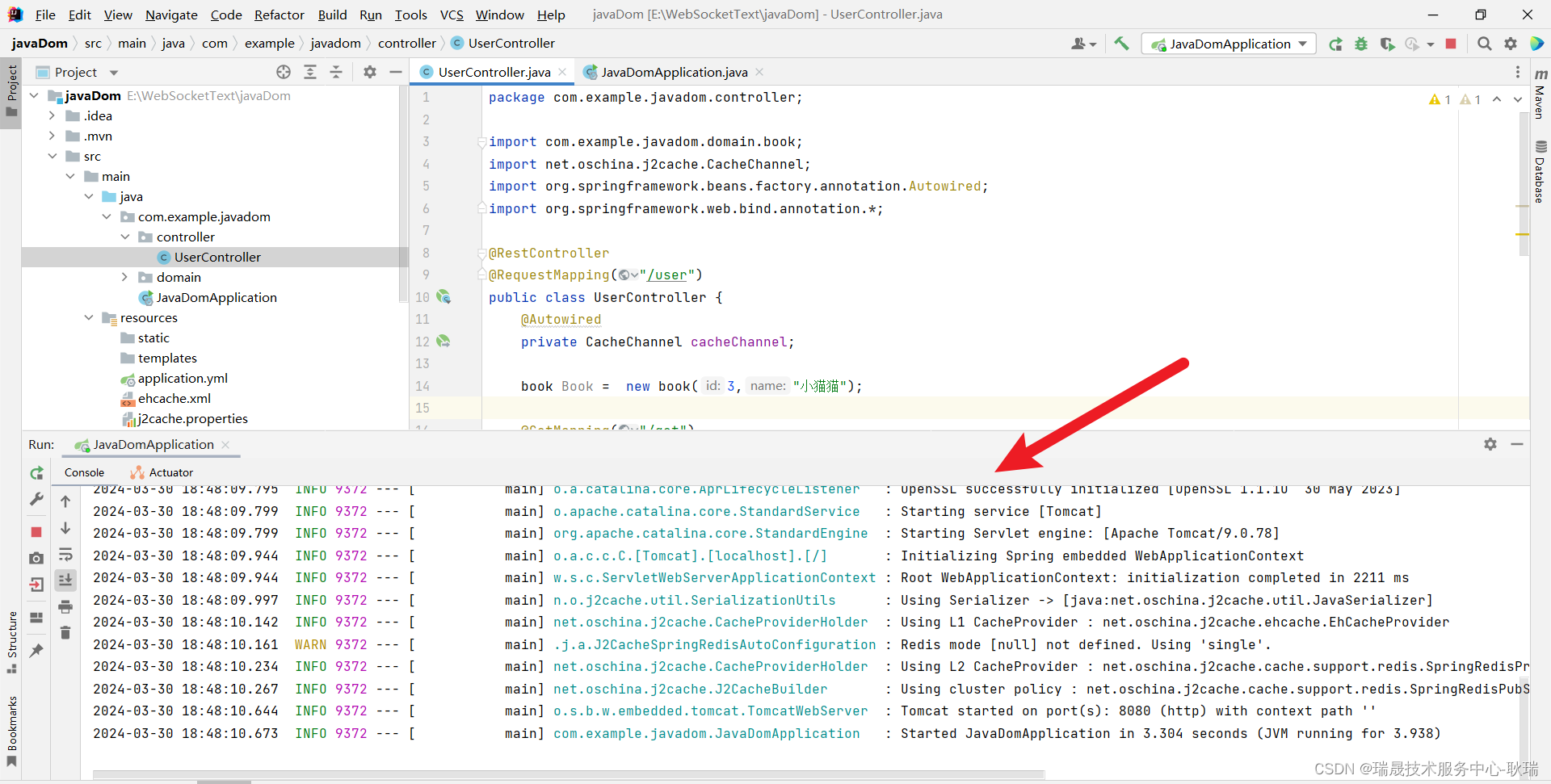Click Collapse All icon in Project panel
1551x784 pixels.
[x=336, y=72]
